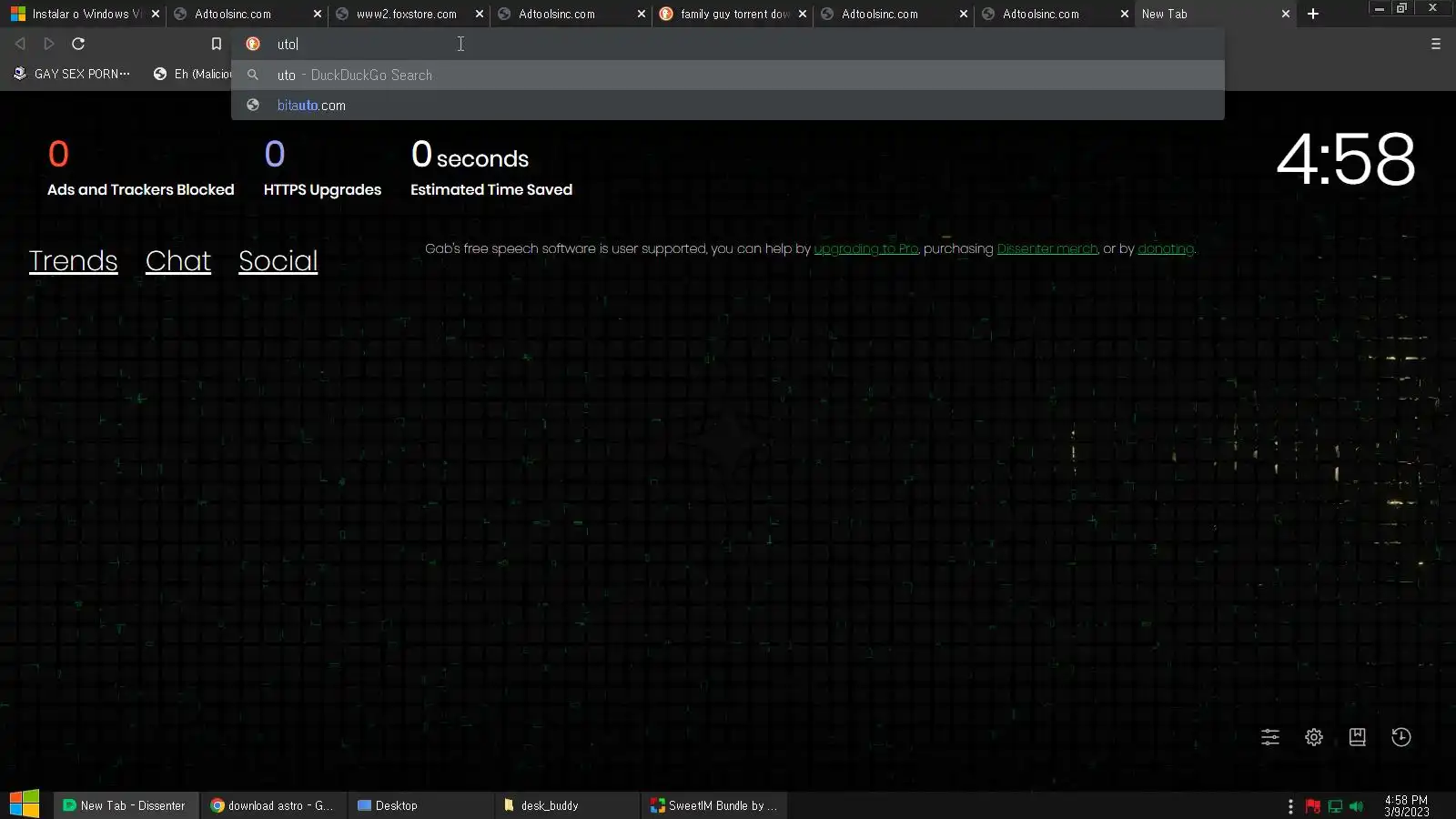Viewport: 1456px width, 819px height.
Task: Open the 'Eh (Malicio' bookmark
Action: (193, 74)
